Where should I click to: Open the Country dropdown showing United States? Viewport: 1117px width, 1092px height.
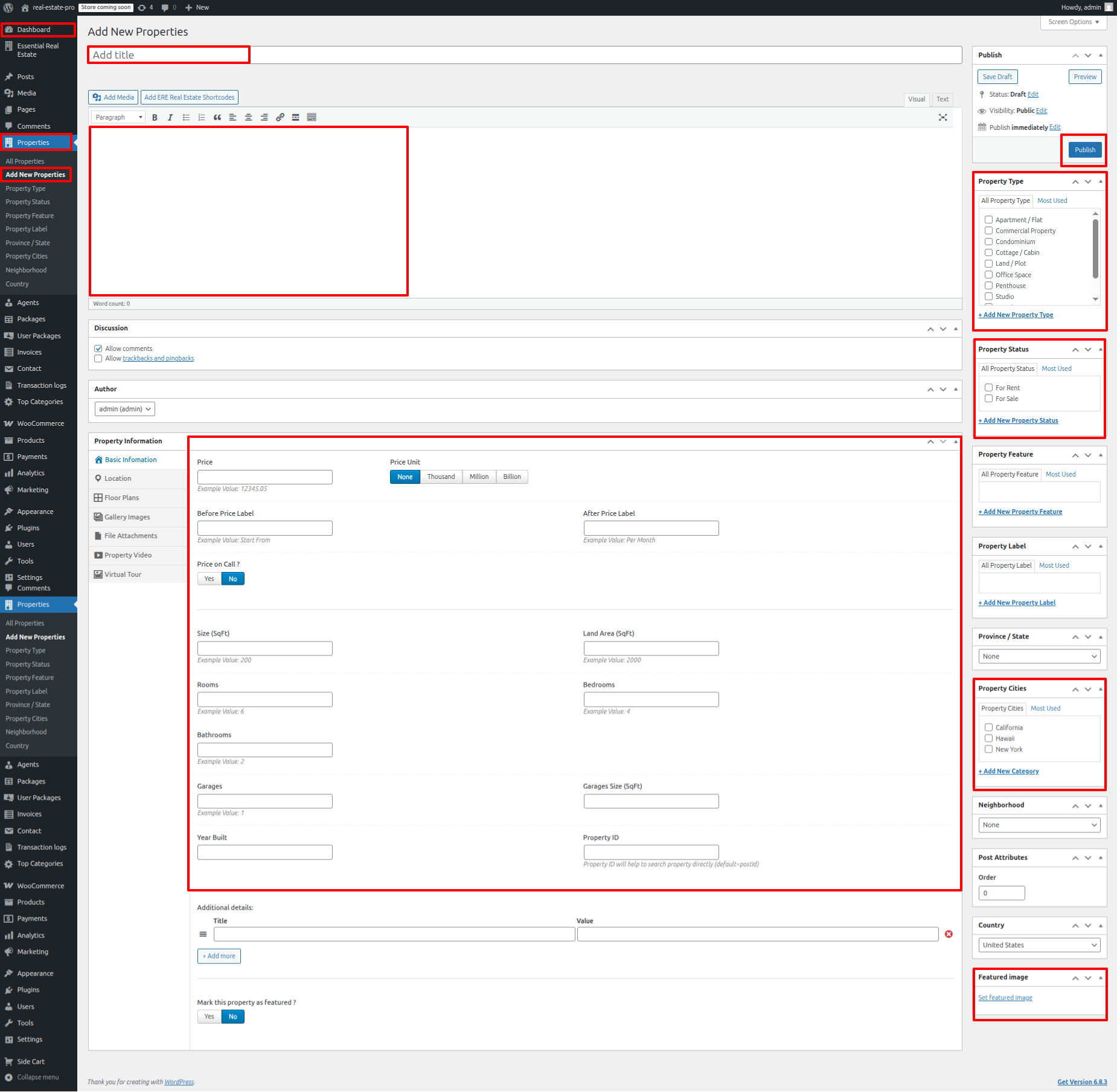tap(1039, 945)
